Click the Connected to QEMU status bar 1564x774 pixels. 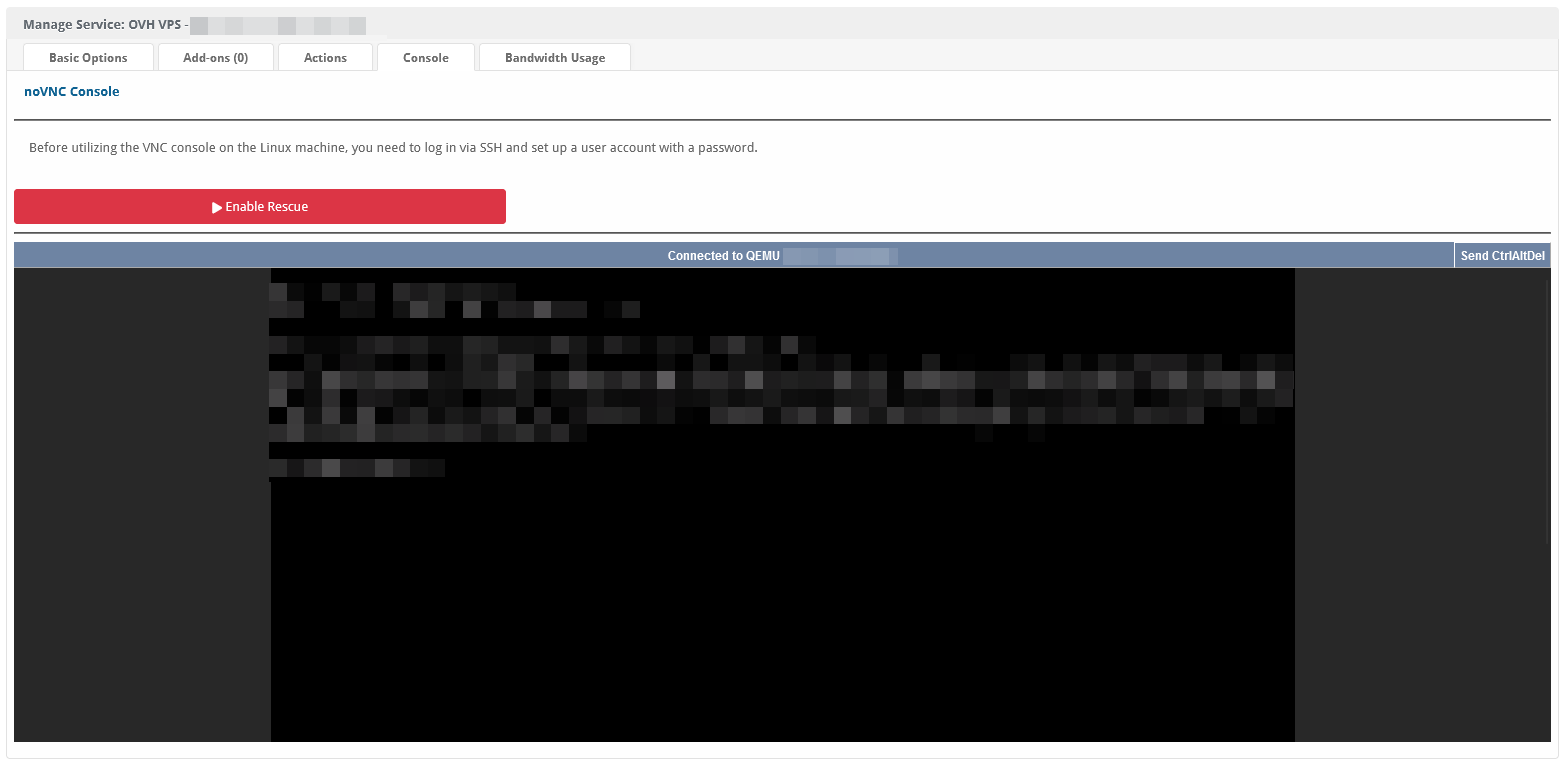pos(734,256)
